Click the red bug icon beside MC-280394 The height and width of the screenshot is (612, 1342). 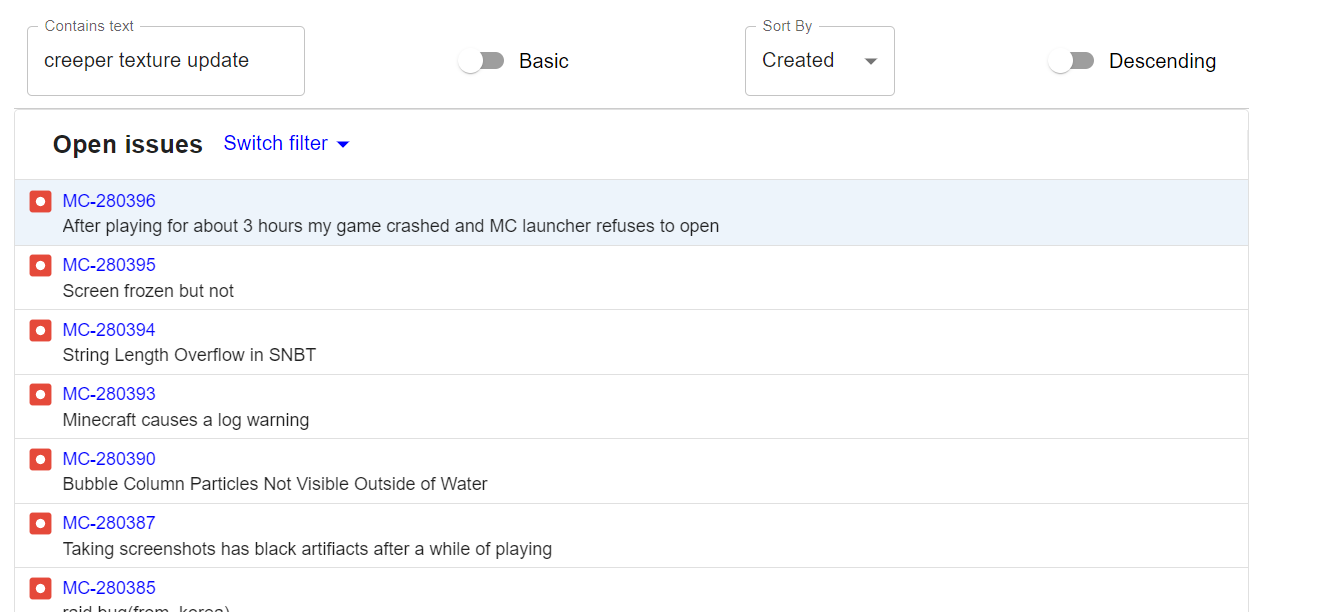point(40,330)
